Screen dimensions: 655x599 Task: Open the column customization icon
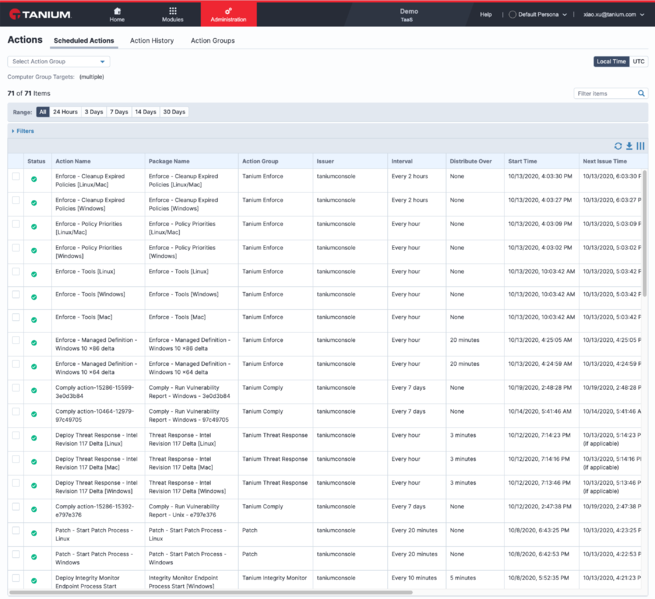pos(640,146)
